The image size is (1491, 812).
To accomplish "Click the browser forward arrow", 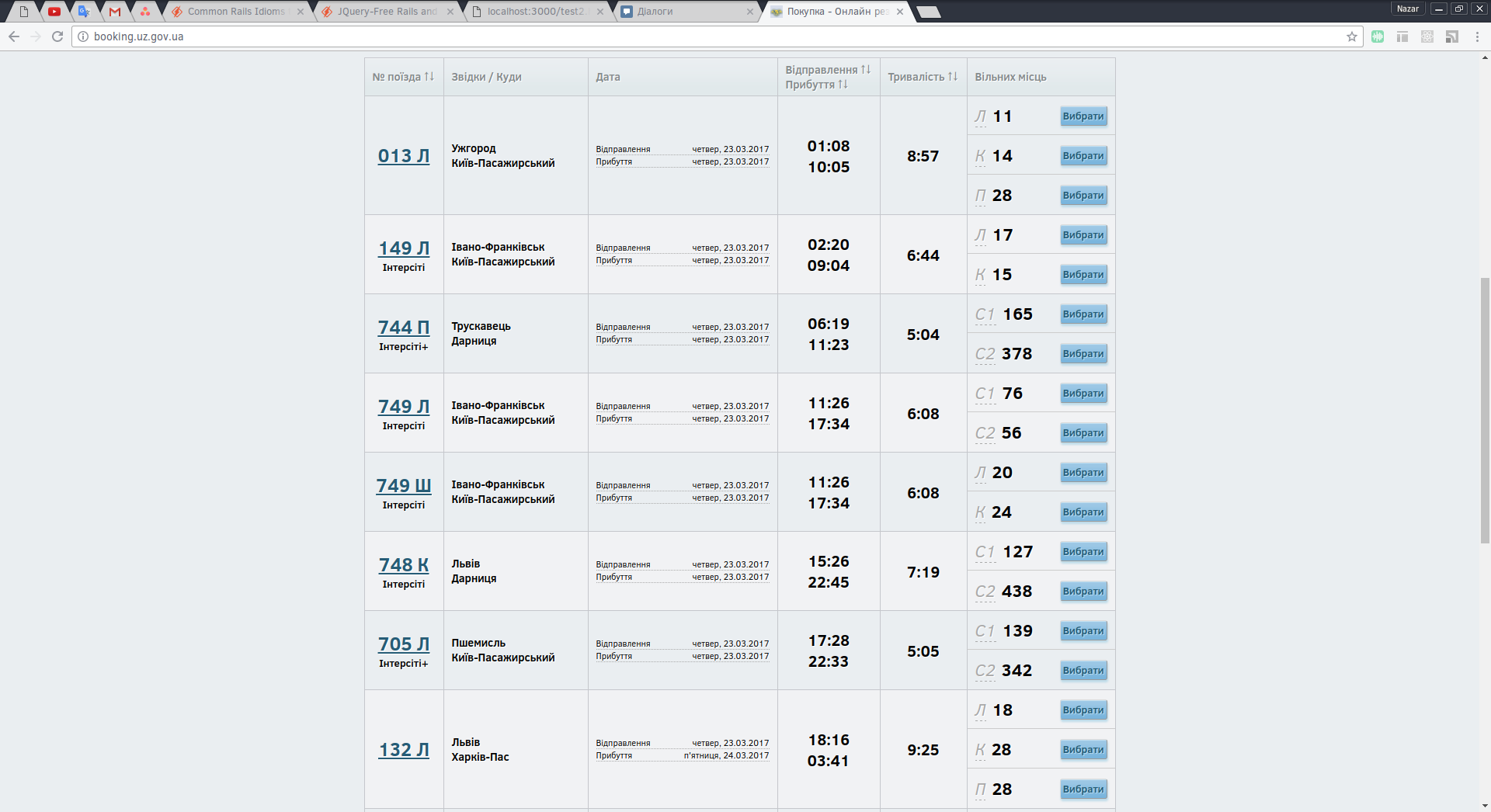I will [36, 36].
